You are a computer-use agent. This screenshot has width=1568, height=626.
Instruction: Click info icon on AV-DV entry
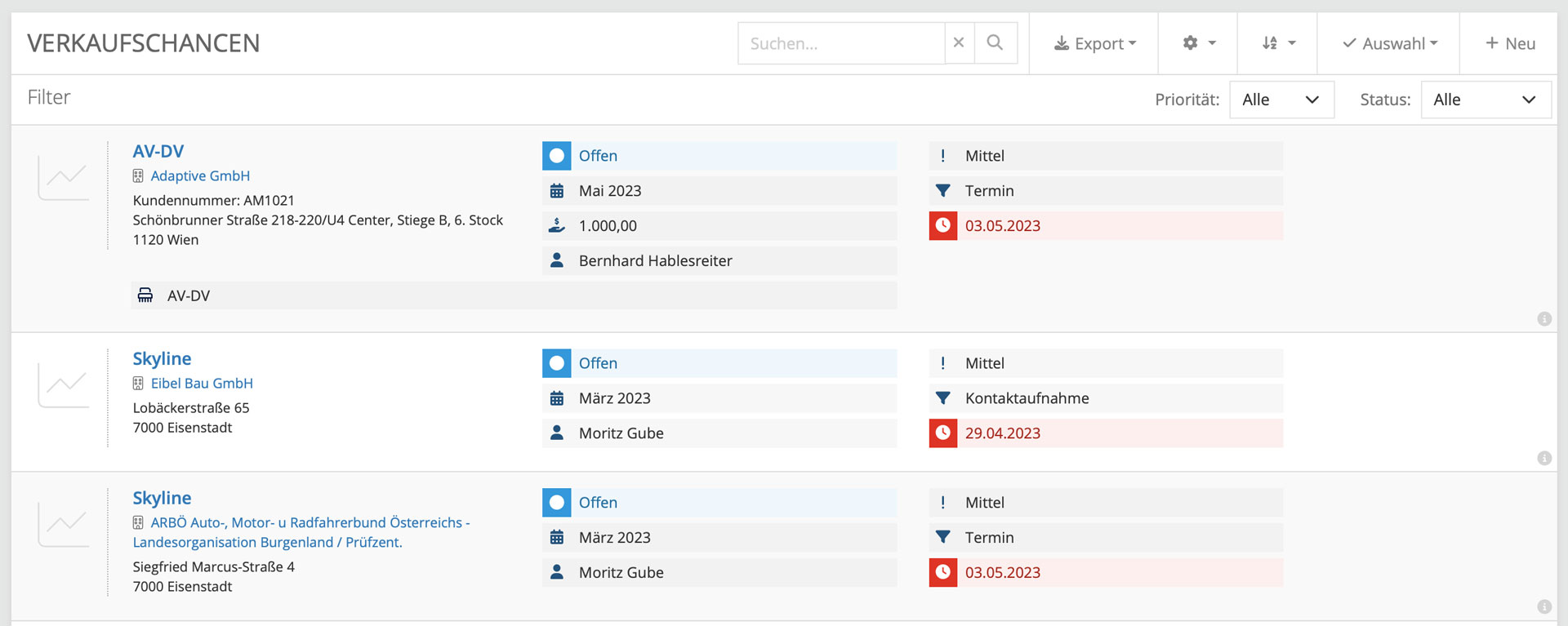(1543, 319)
